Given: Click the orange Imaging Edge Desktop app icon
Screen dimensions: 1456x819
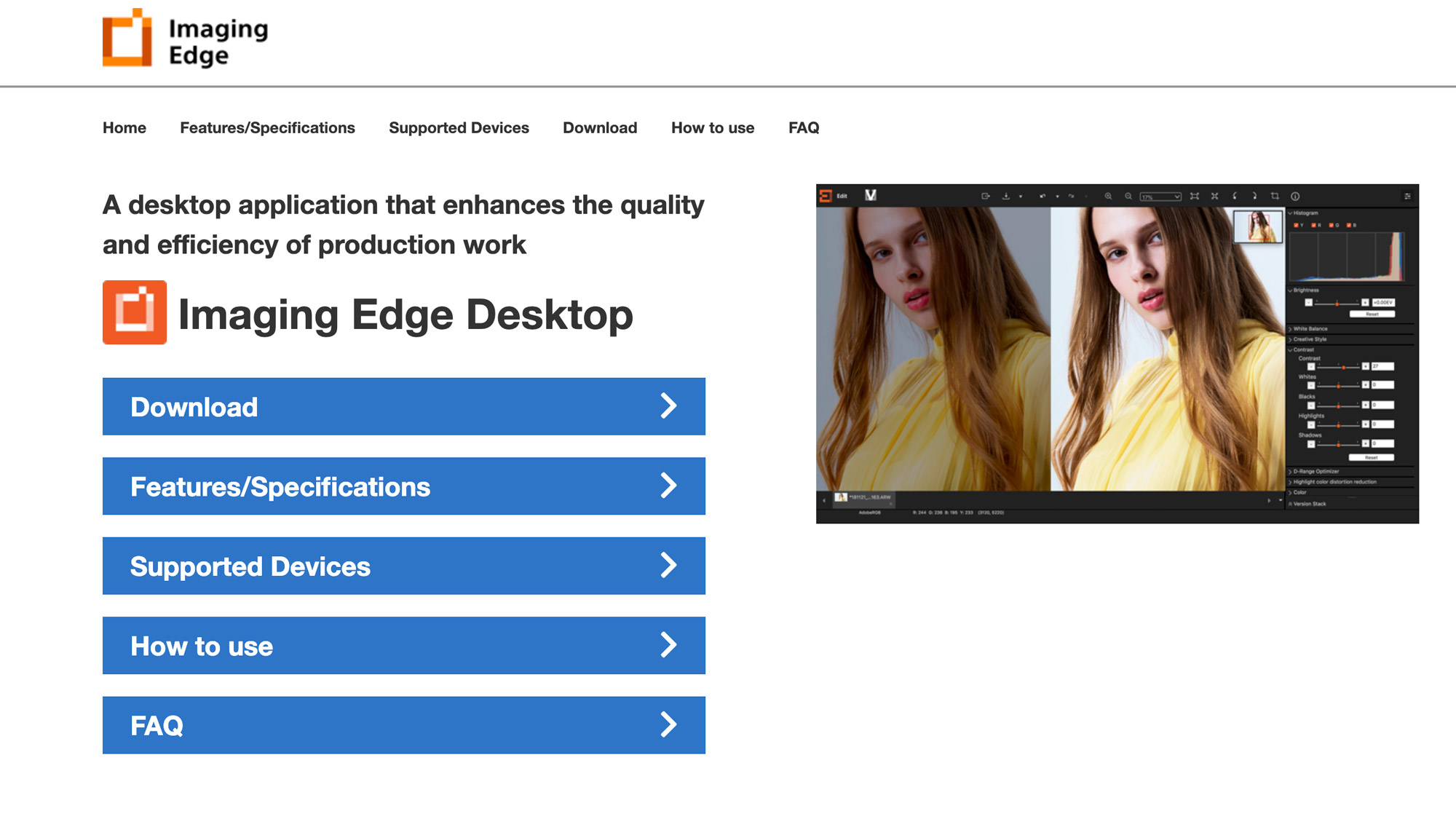Looking at the screenshot, I should pos(135,312).
